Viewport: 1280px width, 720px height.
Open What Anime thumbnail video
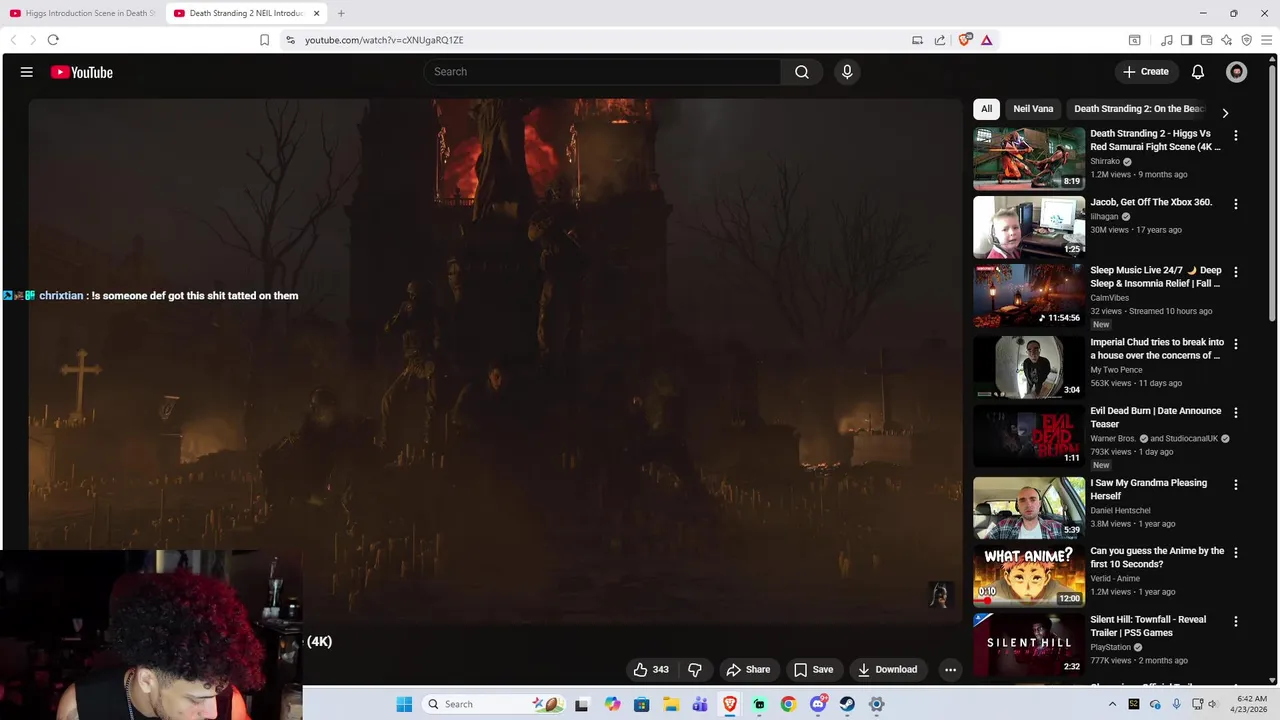[x=1029, y=575]
